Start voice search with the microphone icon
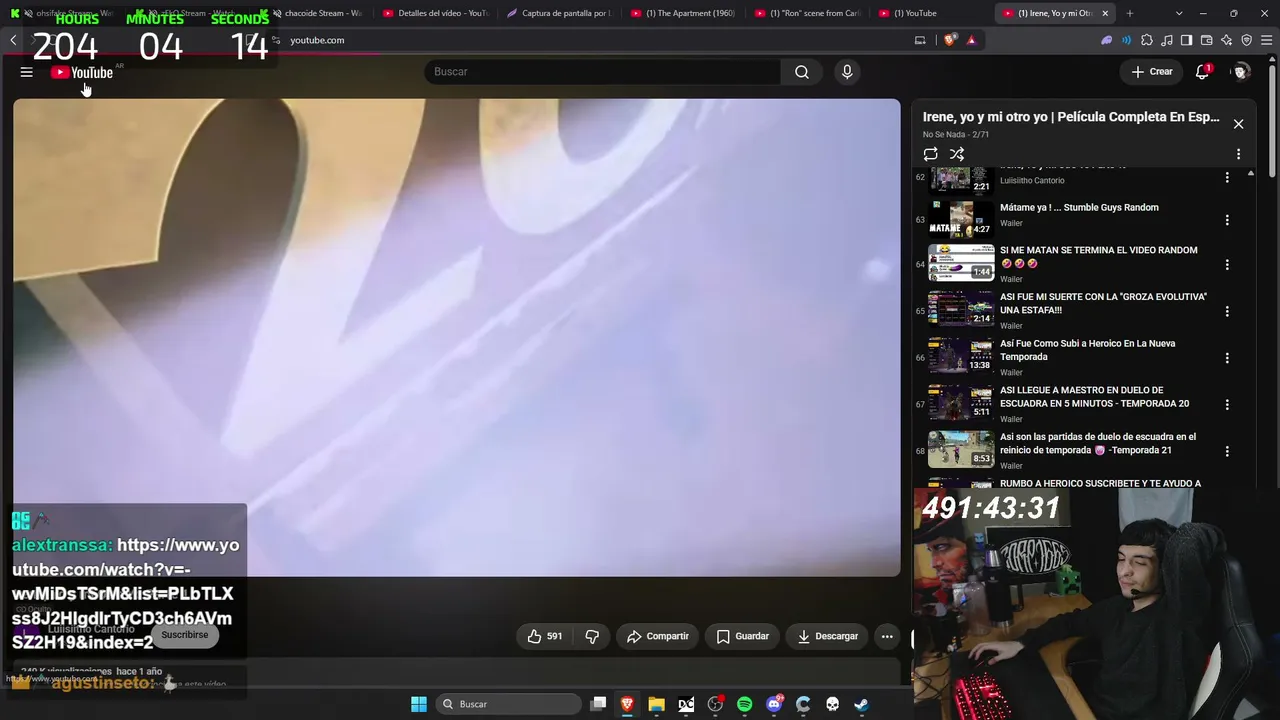 [847, 72]
